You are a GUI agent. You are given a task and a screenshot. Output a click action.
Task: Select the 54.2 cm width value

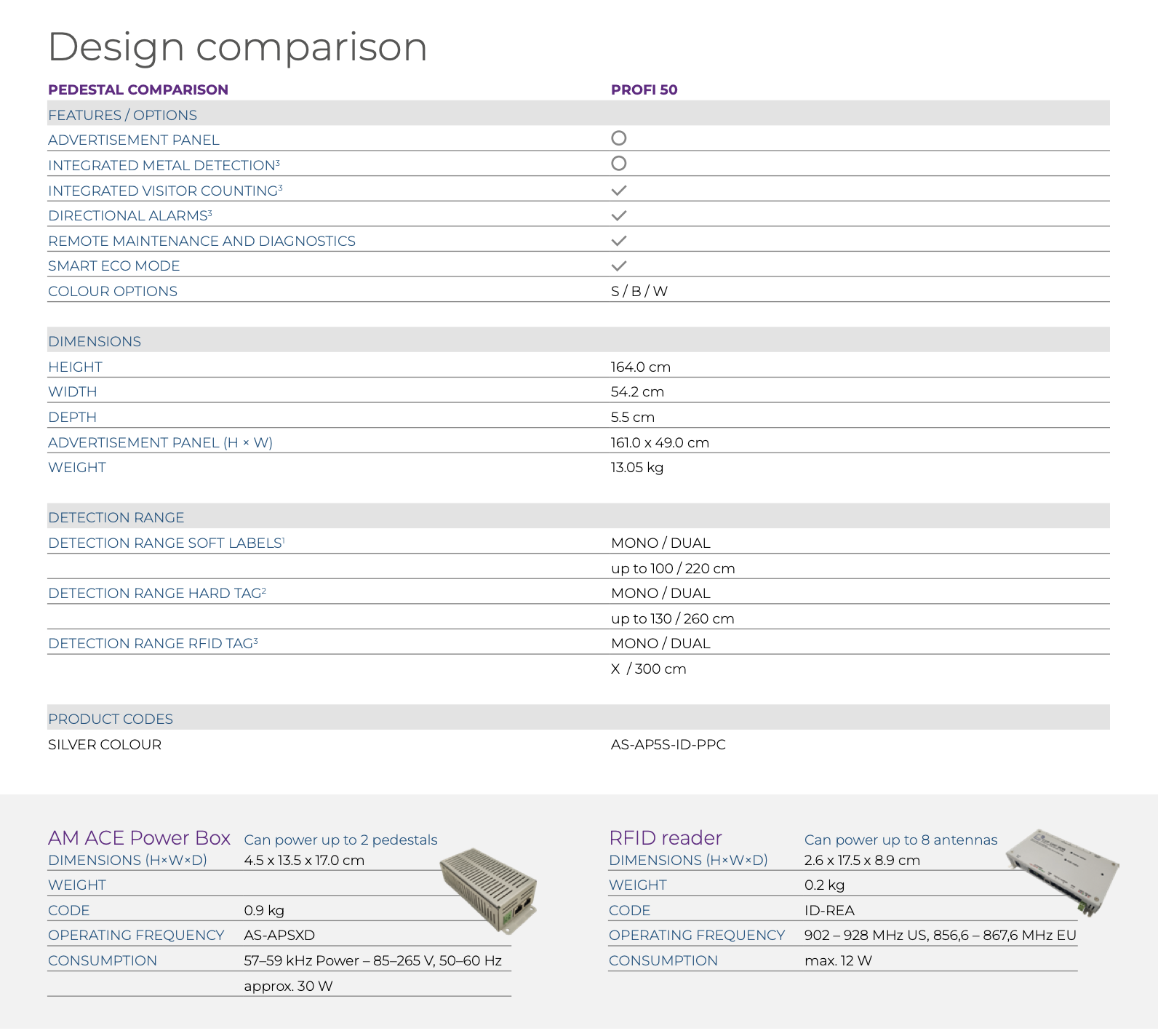[x=637, y=391]
